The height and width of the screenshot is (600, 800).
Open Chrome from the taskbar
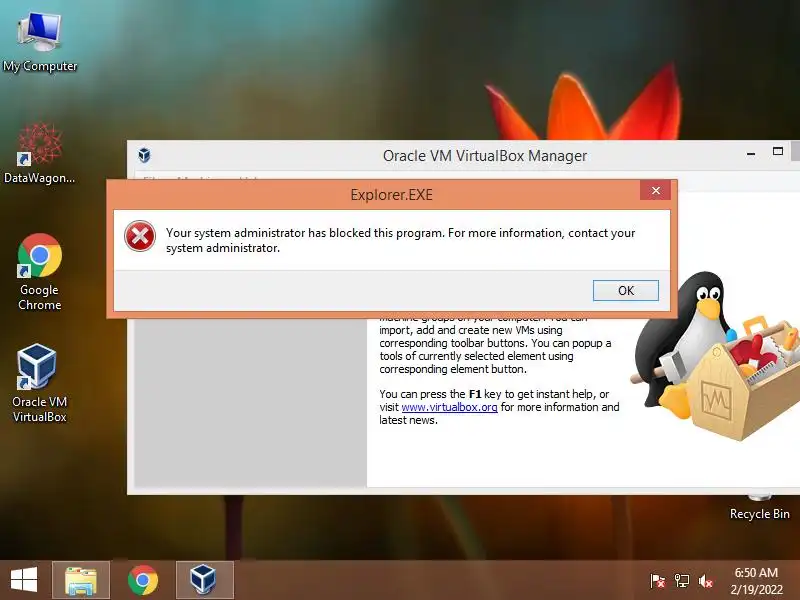[143, 580]
